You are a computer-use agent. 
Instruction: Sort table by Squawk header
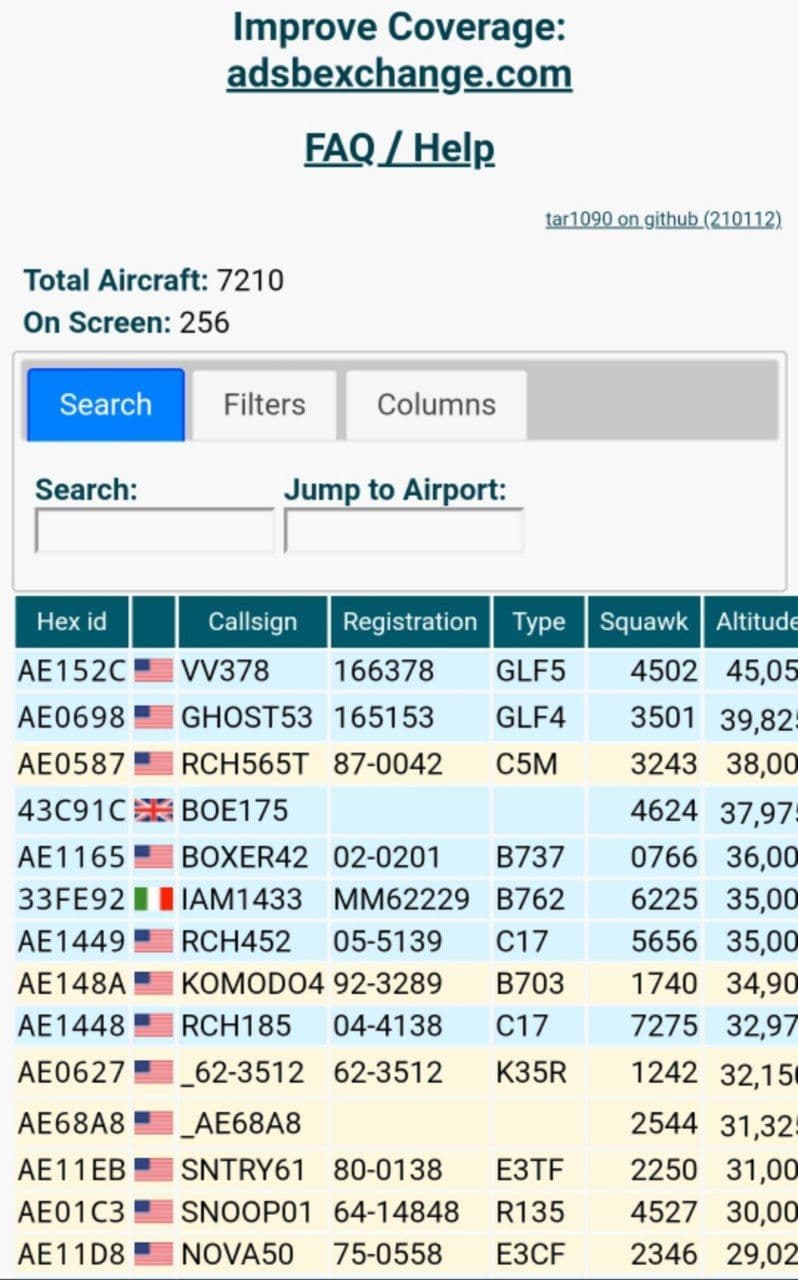[644, 622]
